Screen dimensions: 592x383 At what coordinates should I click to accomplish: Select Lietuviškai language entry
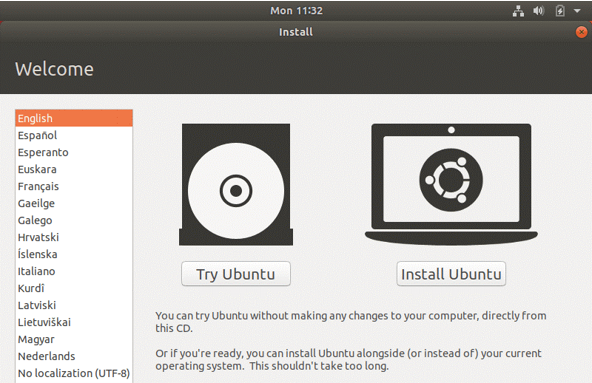coord(74,322)
